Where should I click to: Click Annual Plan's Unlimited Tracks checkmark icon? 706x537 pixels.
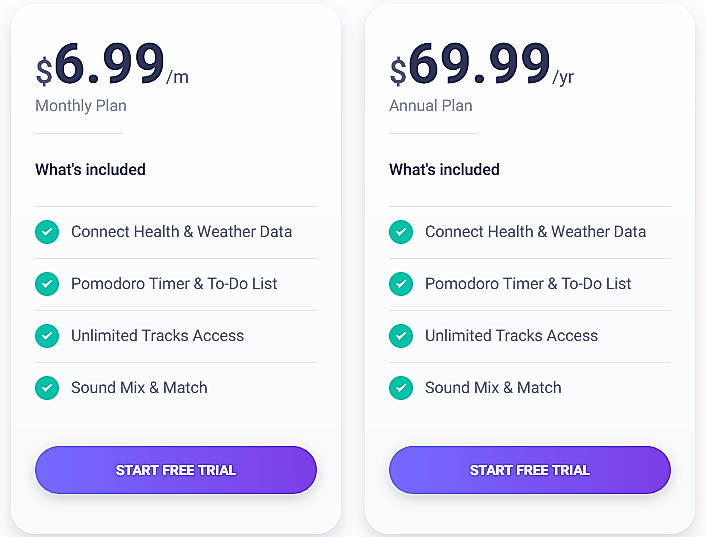point(401,336)
